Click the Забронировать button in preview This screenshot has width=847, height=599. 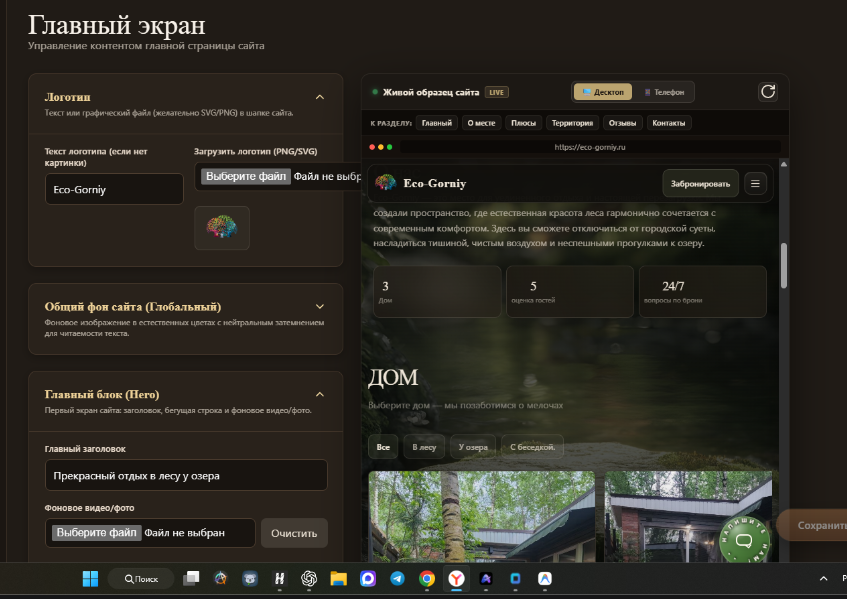700,184
